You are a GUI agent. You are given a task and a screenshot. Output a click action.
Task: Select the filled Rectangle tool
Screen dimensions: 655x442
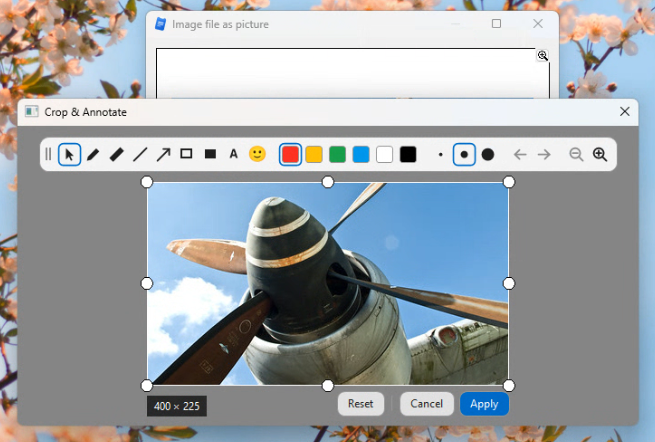pyautogui.click(x=210, y=154)
